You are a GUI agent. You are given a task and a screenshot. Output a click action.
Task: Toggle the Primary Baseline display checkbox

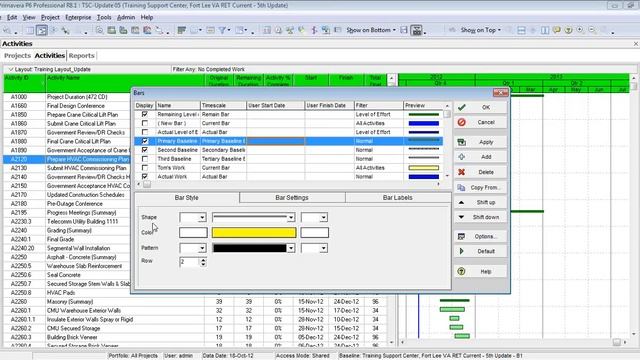(144, 141)
